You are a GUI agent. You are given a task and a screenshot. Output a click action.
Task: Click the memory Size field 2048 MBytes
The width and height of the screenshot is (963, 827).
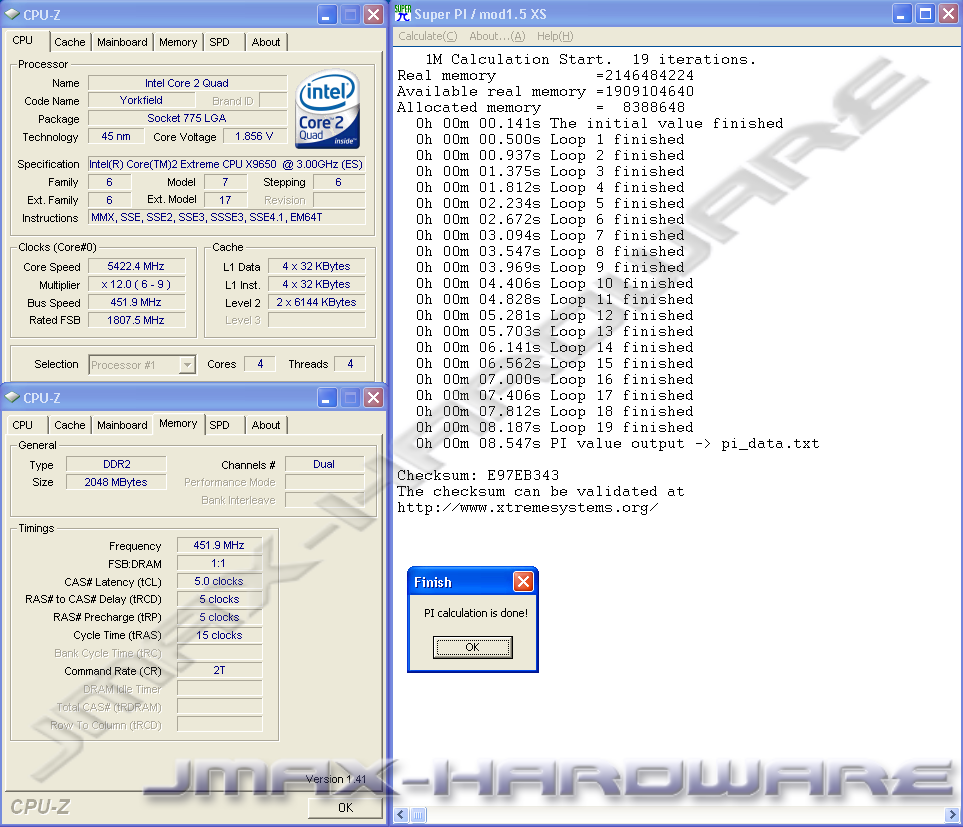coord(116,482)
